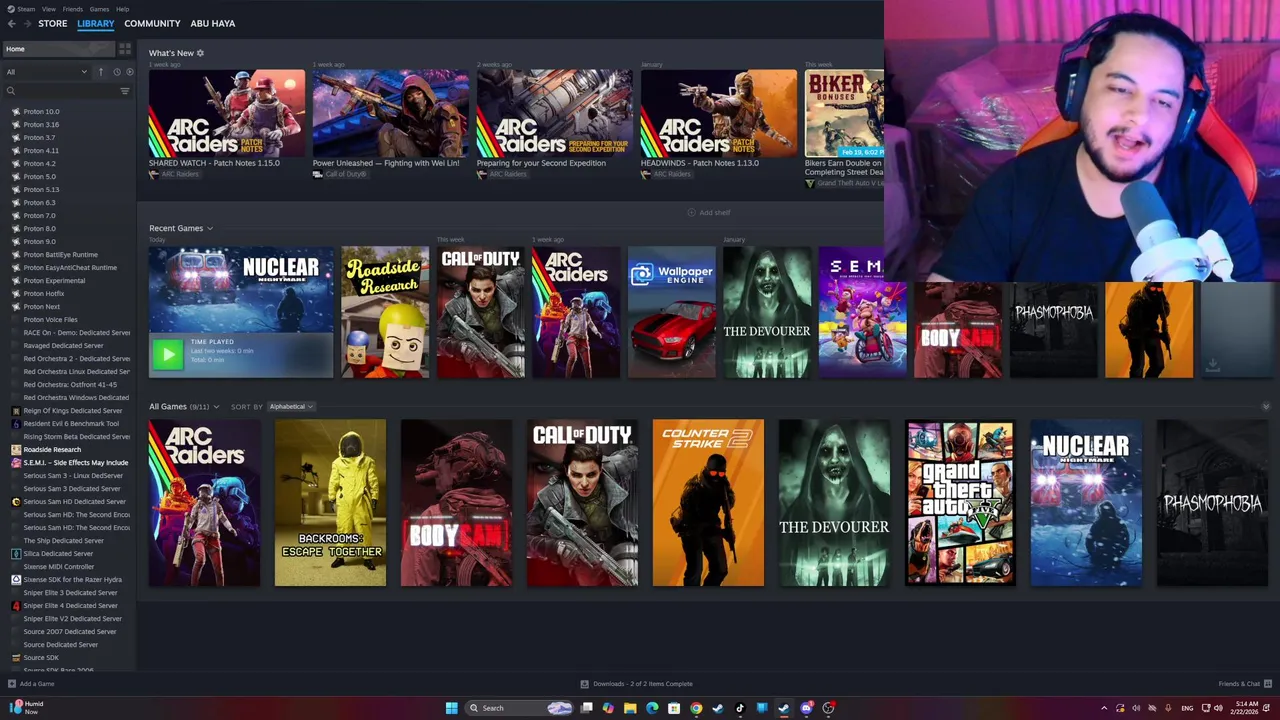Open What's New settings gear
The image size is (1280, 720).
tap(200, 53)
